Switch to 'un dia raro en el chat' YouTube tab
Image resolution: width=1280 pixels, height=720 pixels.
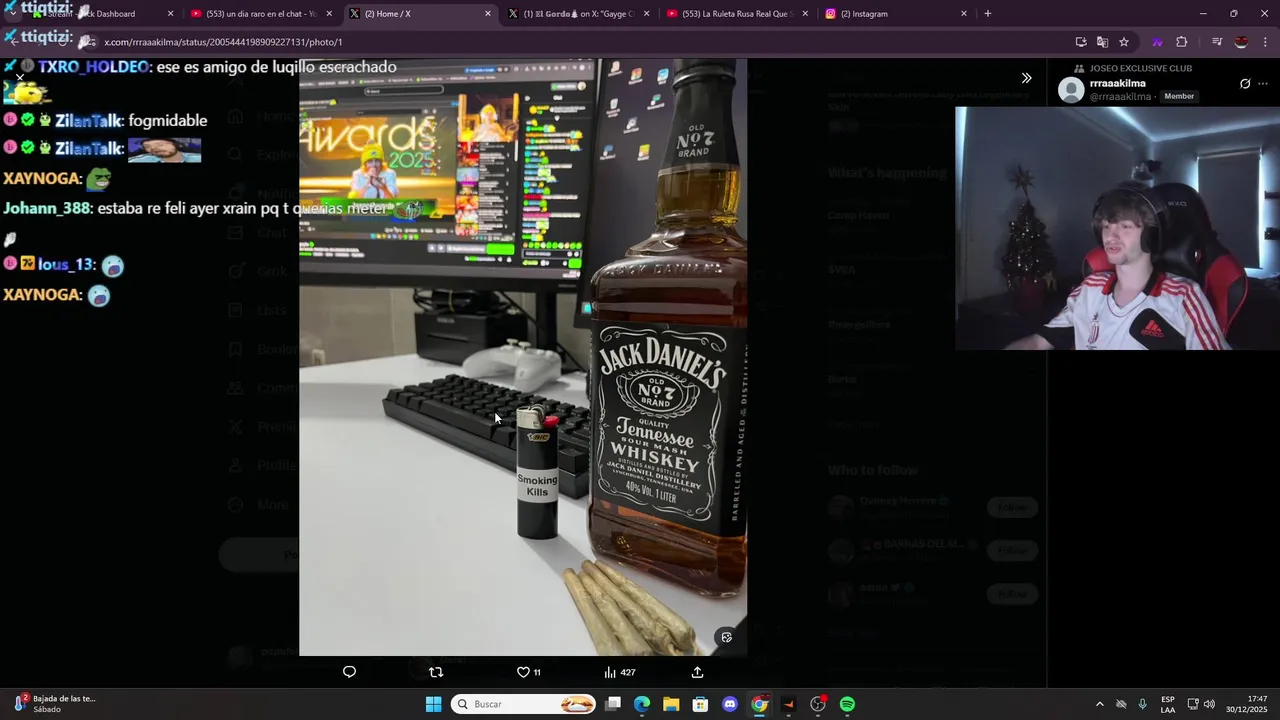pos(260,14)
